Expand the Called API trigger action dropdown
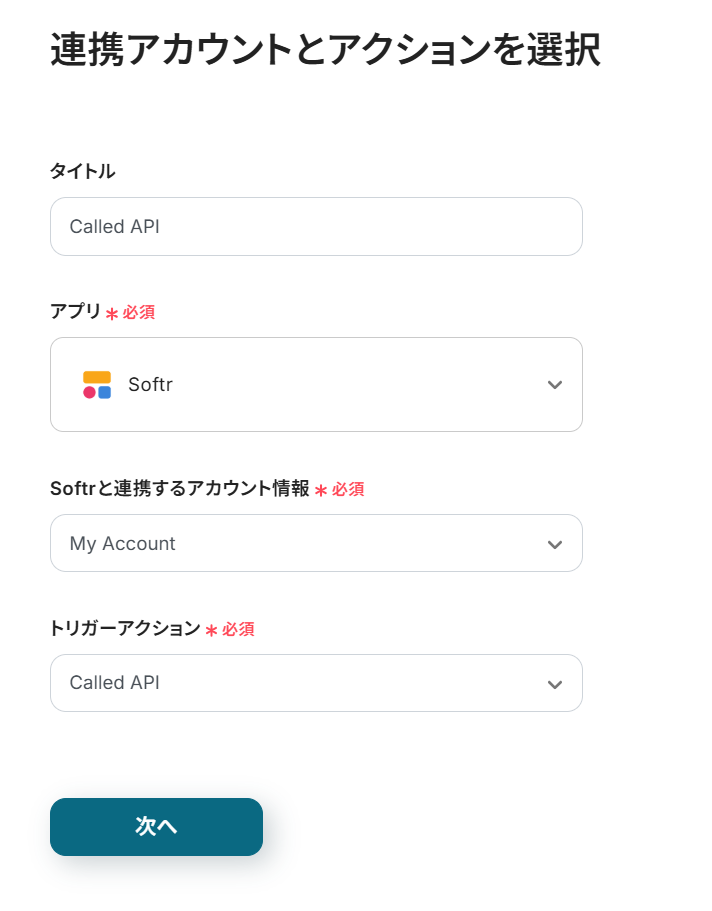Viewport: 712px width, 911px height. 316,684
